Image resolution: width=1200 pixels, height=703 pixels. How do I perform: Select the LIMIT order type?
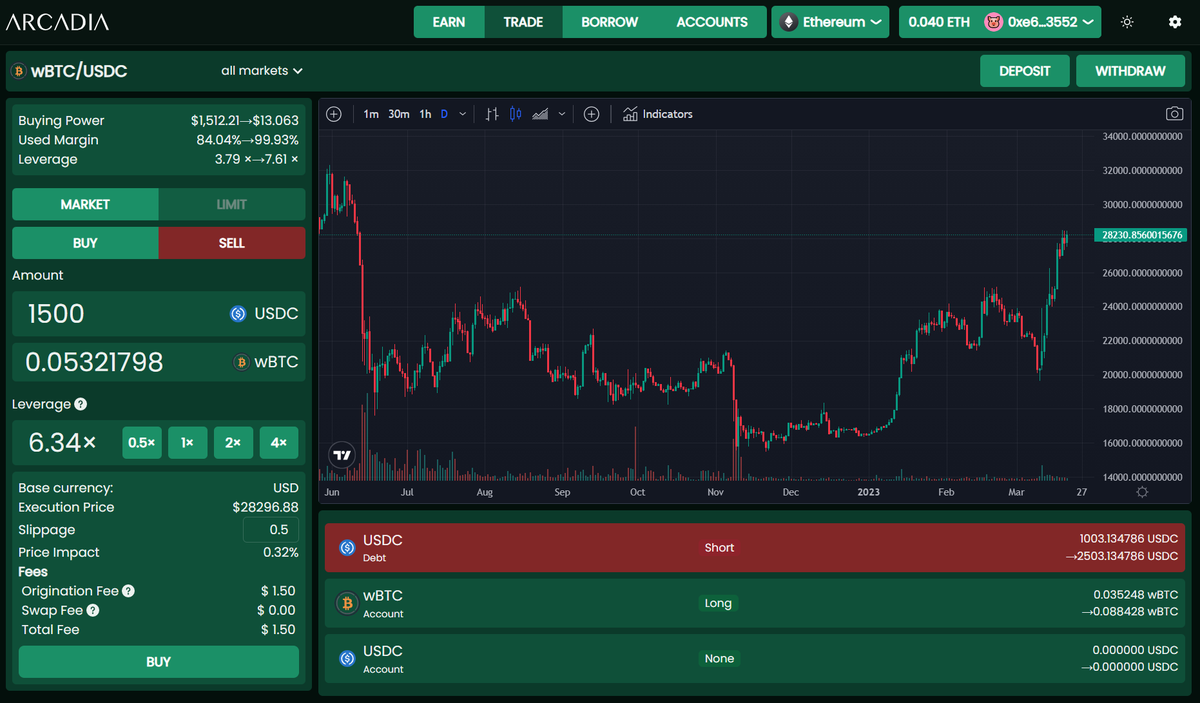[232, 204]
